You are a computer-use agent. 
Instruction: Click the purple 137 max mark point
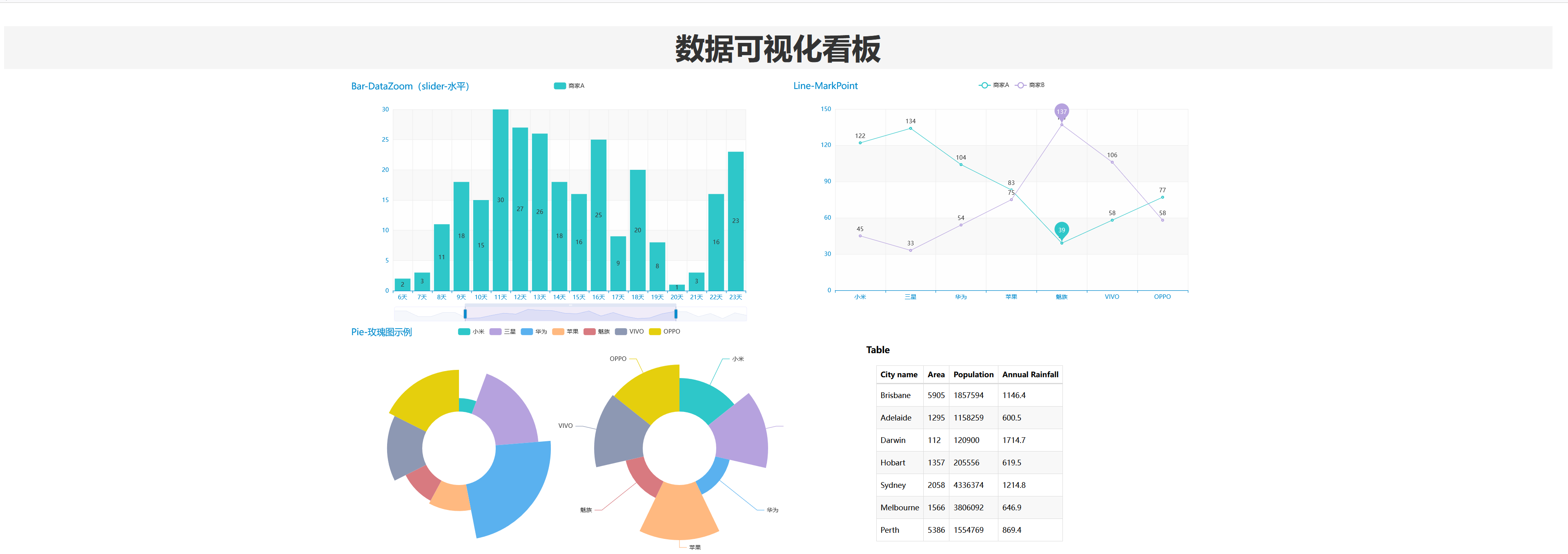pyautogui.click(x=1062, y=111)
